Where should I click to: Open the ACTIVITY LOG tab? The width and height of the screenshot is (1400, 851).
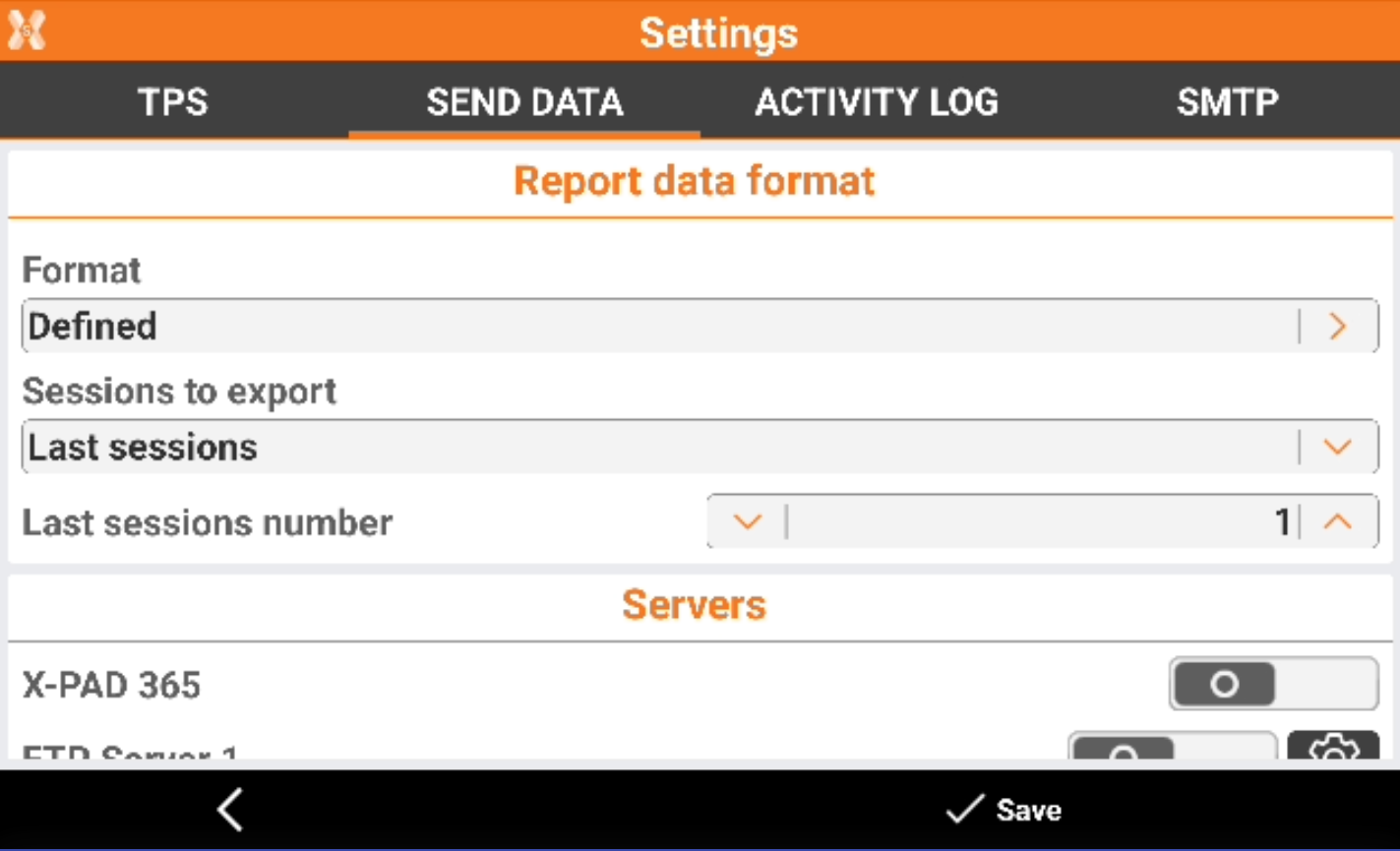(876, 102)
